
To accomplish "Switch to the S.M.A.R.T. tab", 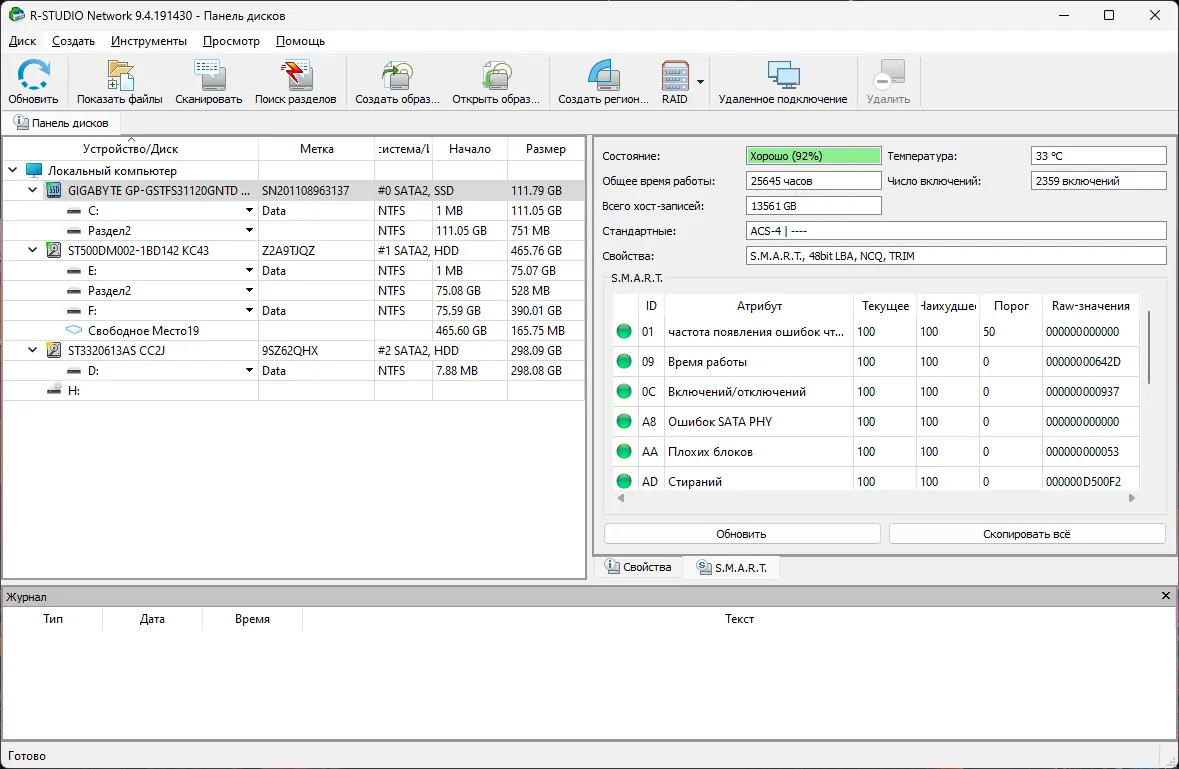I will (731, 568).
